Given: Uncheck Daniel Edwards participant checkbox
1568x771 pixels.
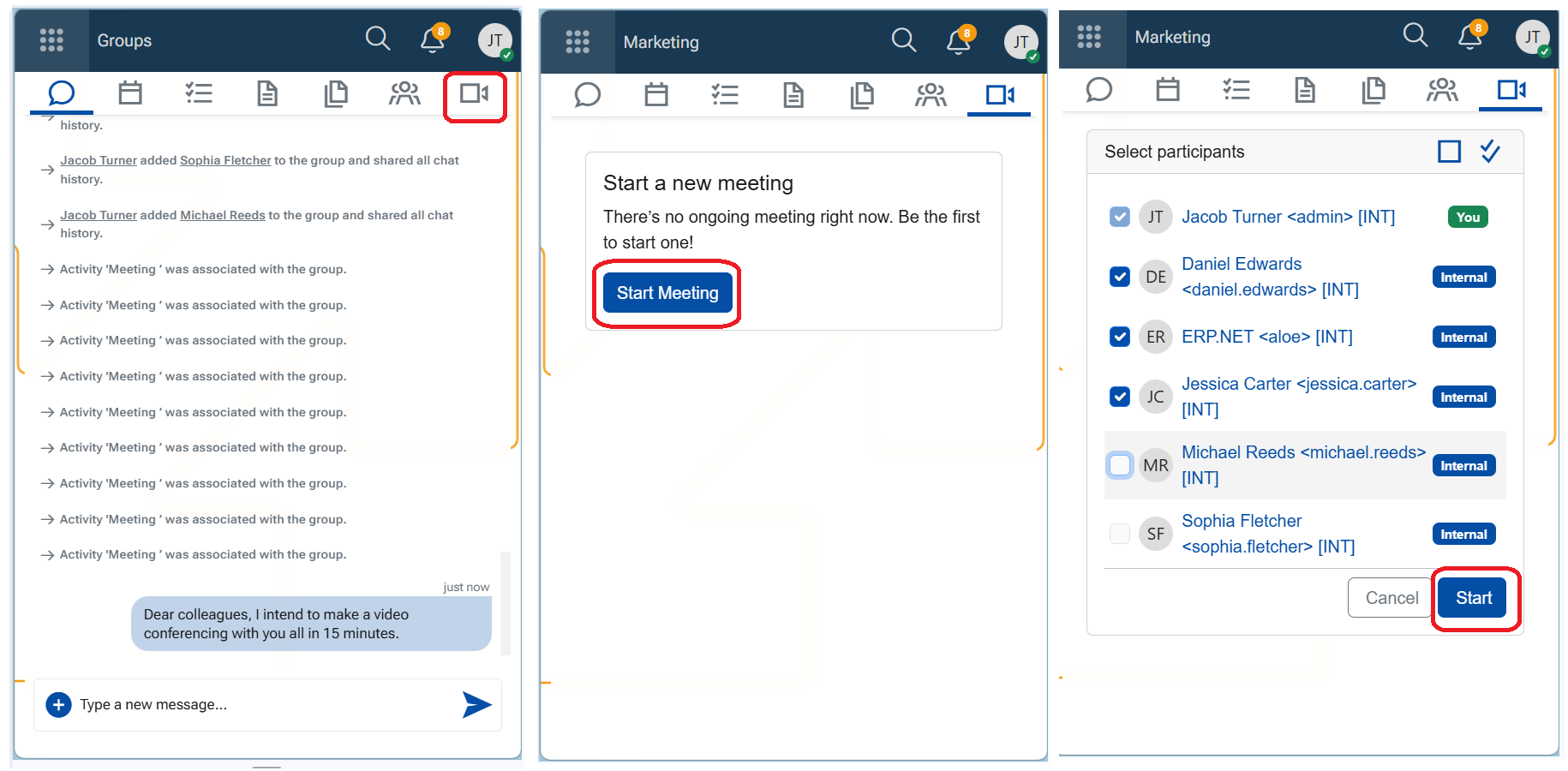Looking at the screenshot, I should pyautogui.click(x=1119, y=277).
